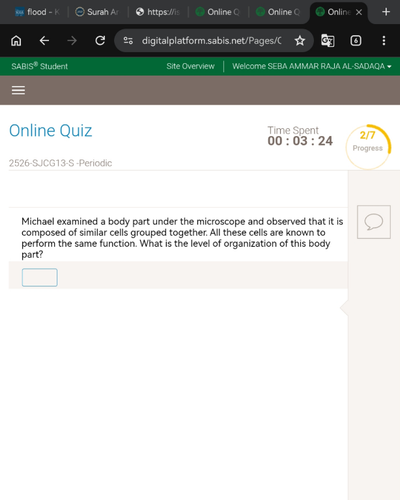Switch to the first Online Q tab

coord(217,12)
